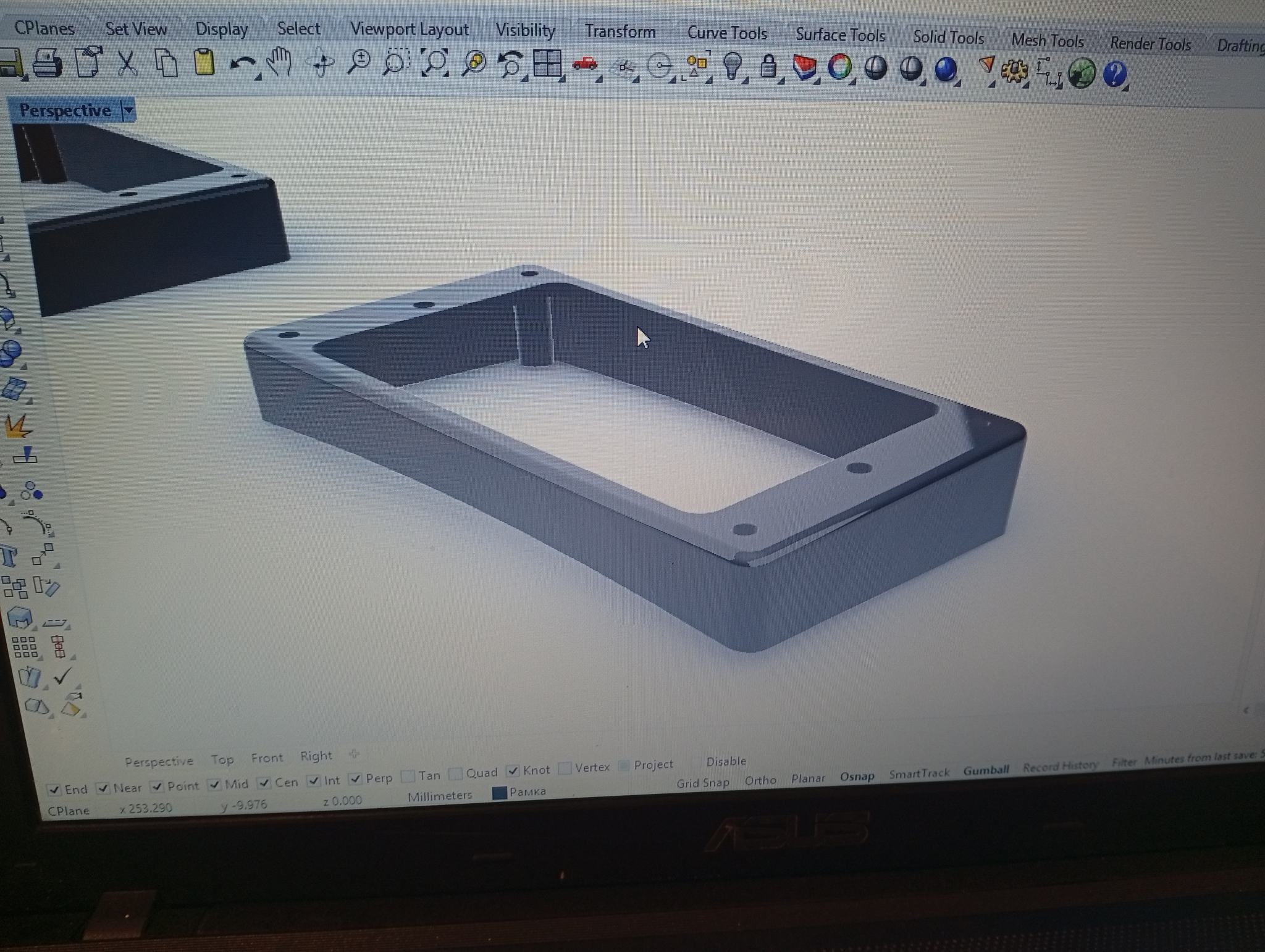
Task: Open the Surface Tools tab
Action: (x=840, y=35)
